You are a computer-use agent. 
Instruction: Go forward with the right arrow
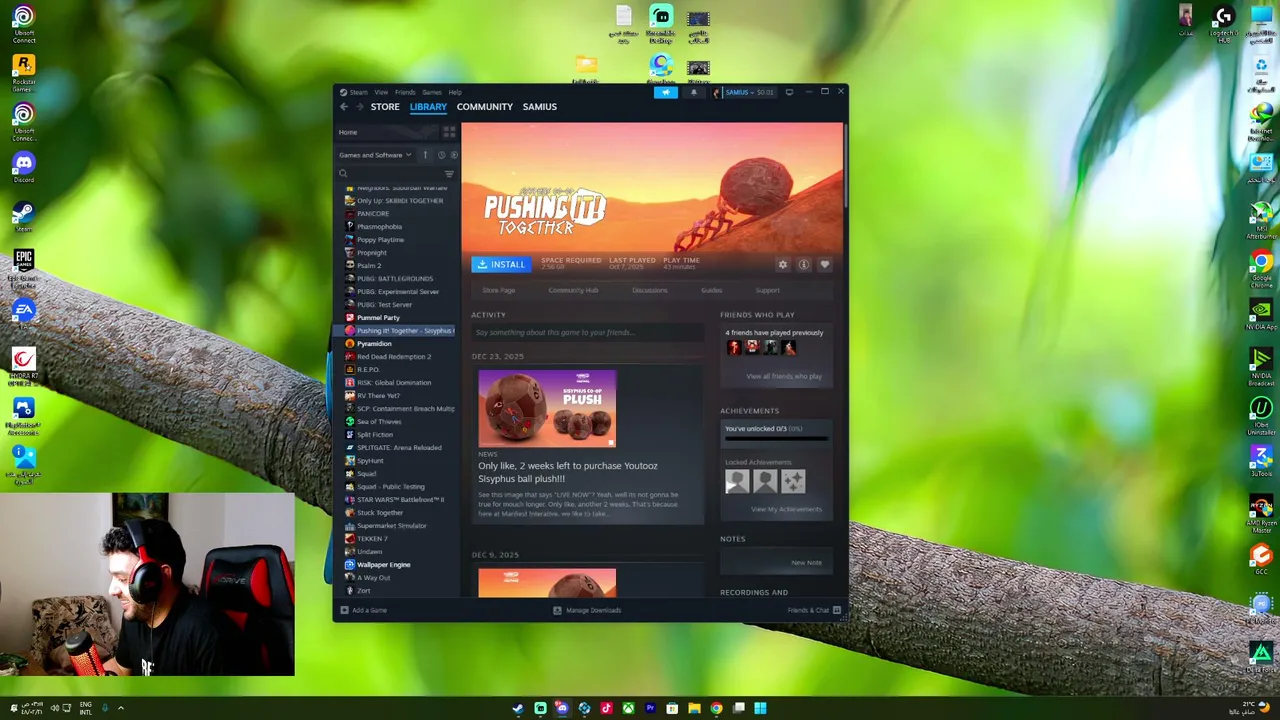click(x=359, y=107)
